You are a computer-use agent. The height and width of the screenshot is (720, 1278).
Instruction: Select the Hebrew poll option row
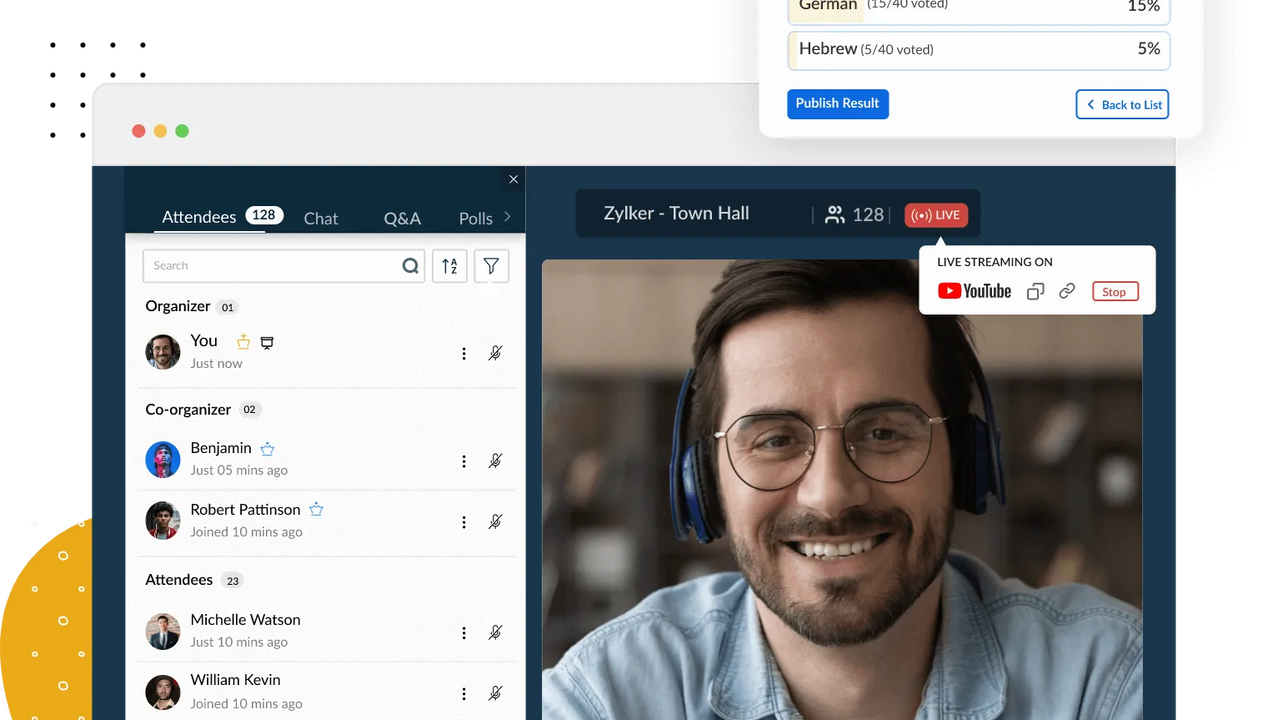tap(979, 50)
